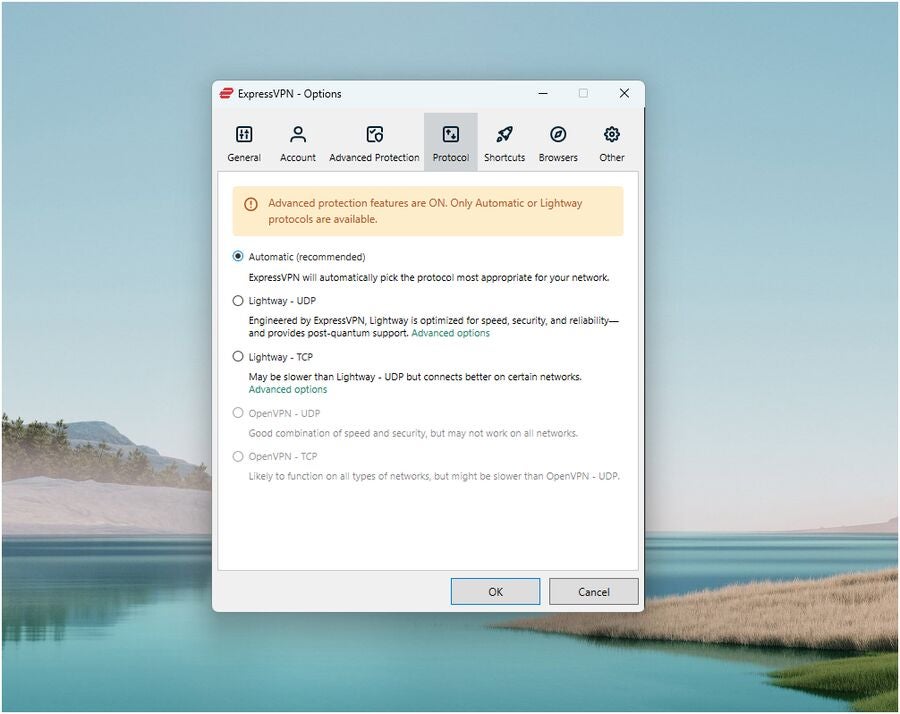Open Advanced options under Lightway - UDP
The image size is (900, 714).
coord(451,333)
